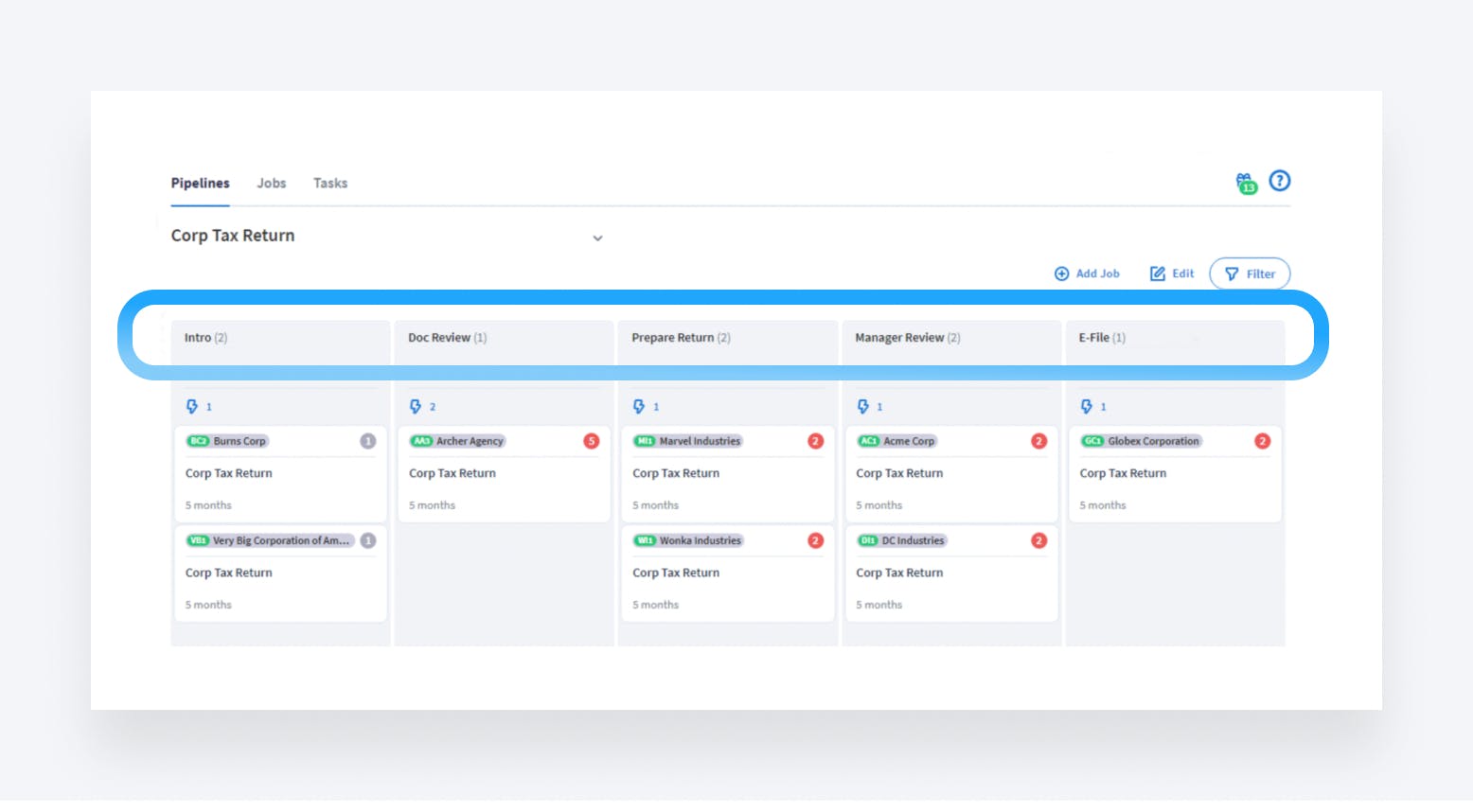Click red badge on Archer Agency card
The width and height of the screenshot is (1473, 812).
point(592,441)
